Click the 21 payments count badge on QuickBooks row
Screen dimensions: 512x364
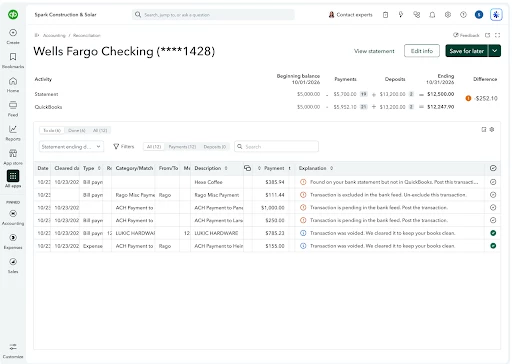point(364,107)
